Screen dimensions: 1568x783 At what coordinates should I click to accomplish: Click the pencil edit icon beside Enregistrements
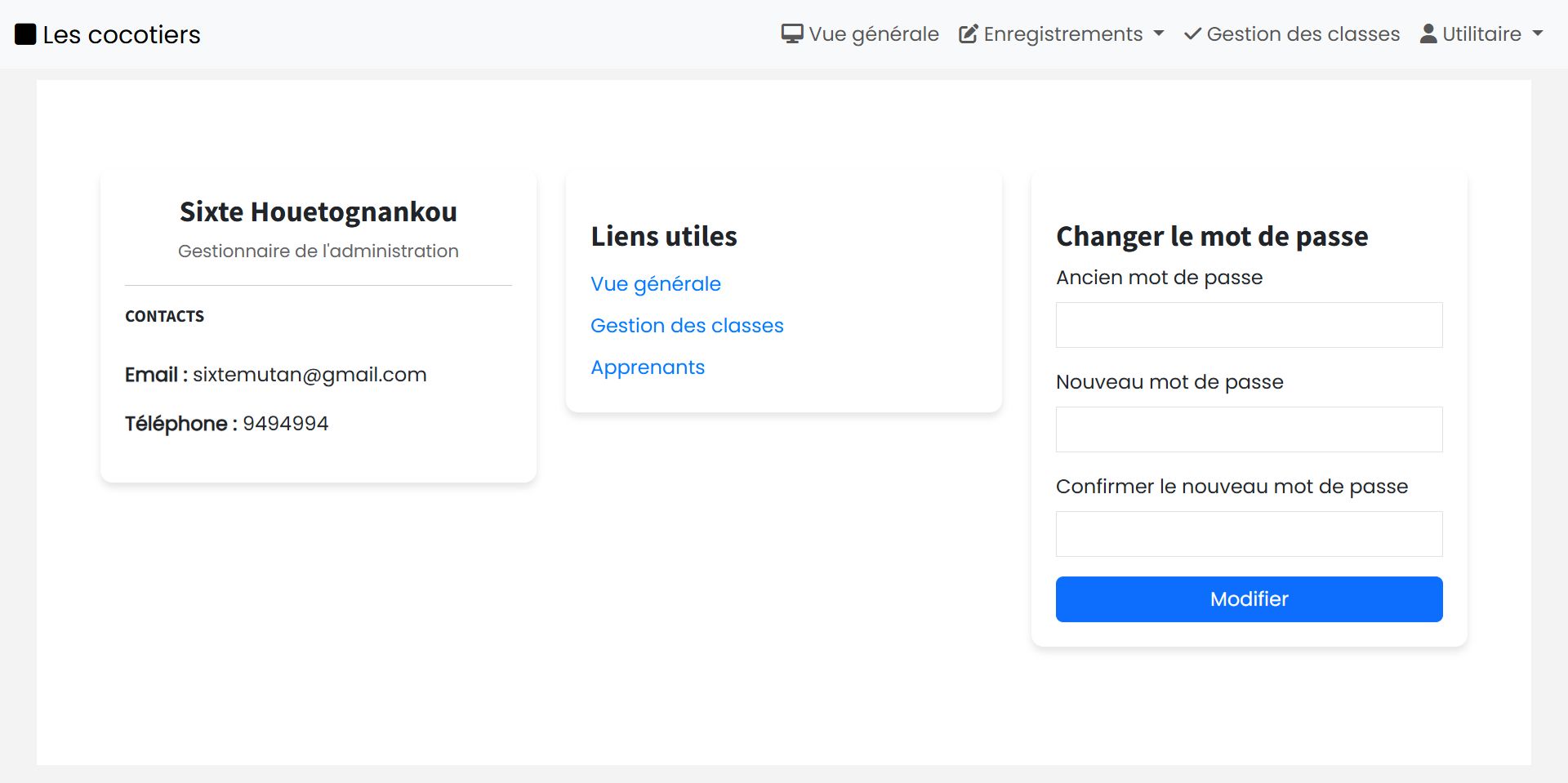point(968,34)
